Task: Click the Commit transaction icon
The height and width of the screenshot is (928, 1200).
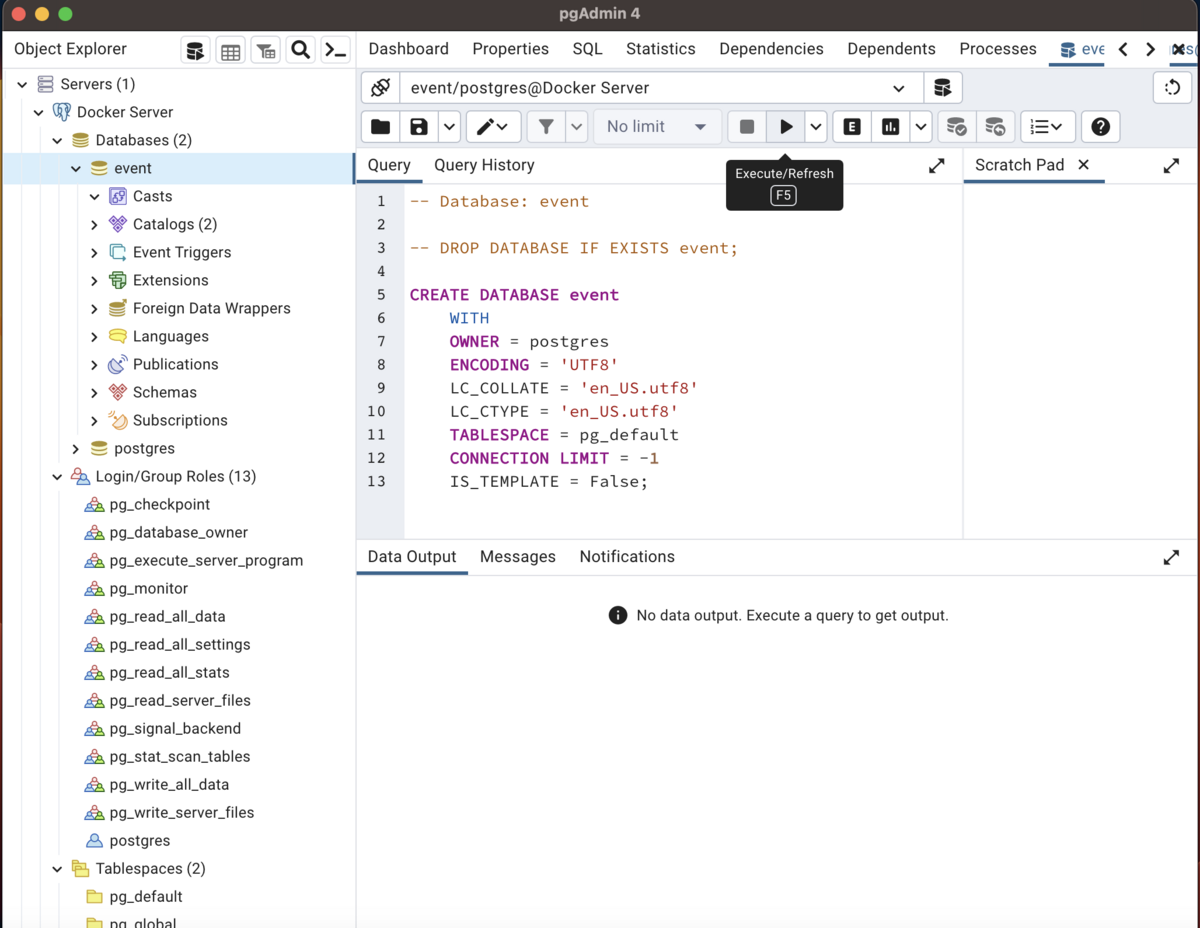Action: (x=957, y=127)
